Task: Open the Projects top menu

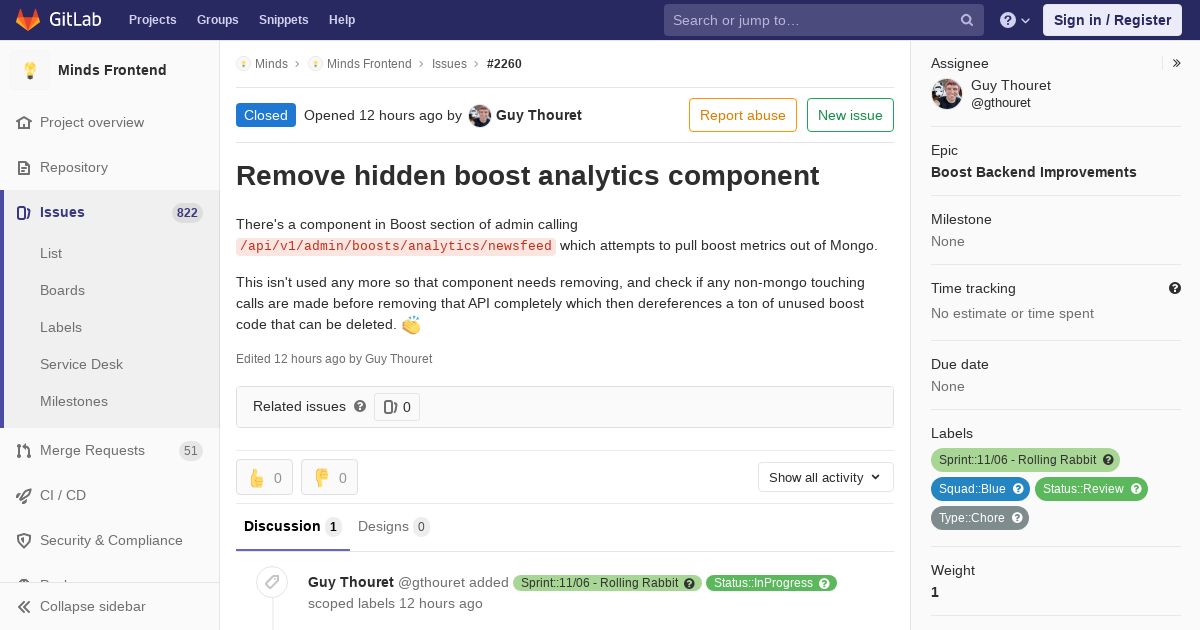Action: [x=153, y=20]
